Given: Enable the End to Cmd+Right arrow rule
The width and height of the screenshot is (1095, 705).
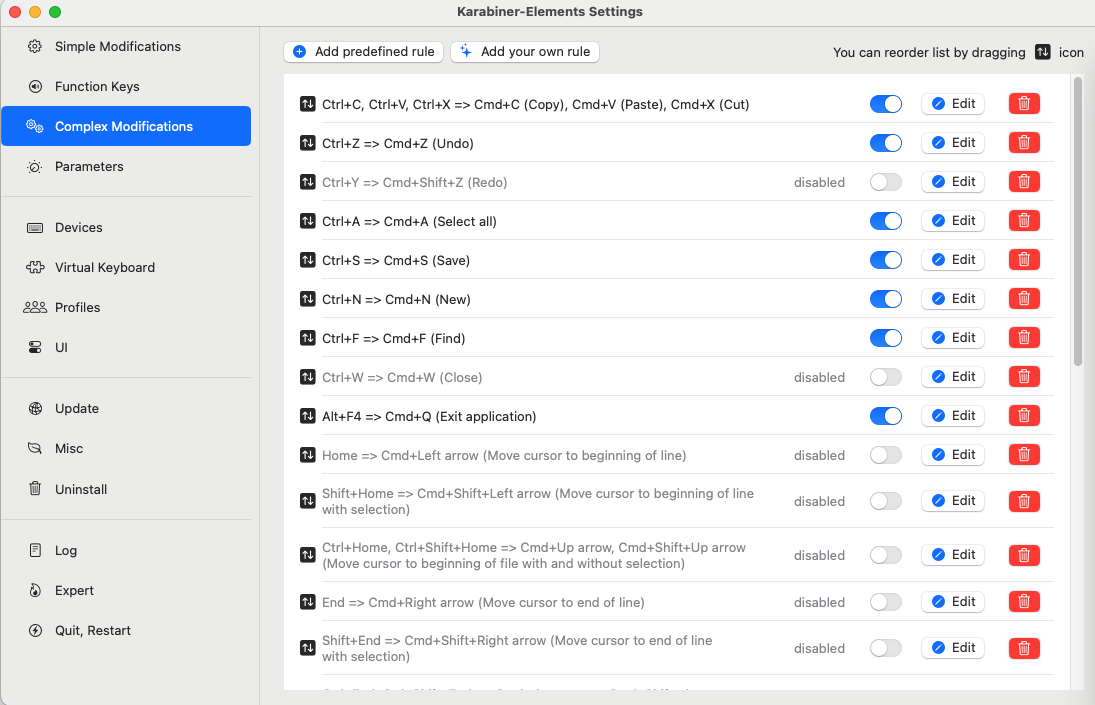Looking at the screenshot, I should (885, 602).
